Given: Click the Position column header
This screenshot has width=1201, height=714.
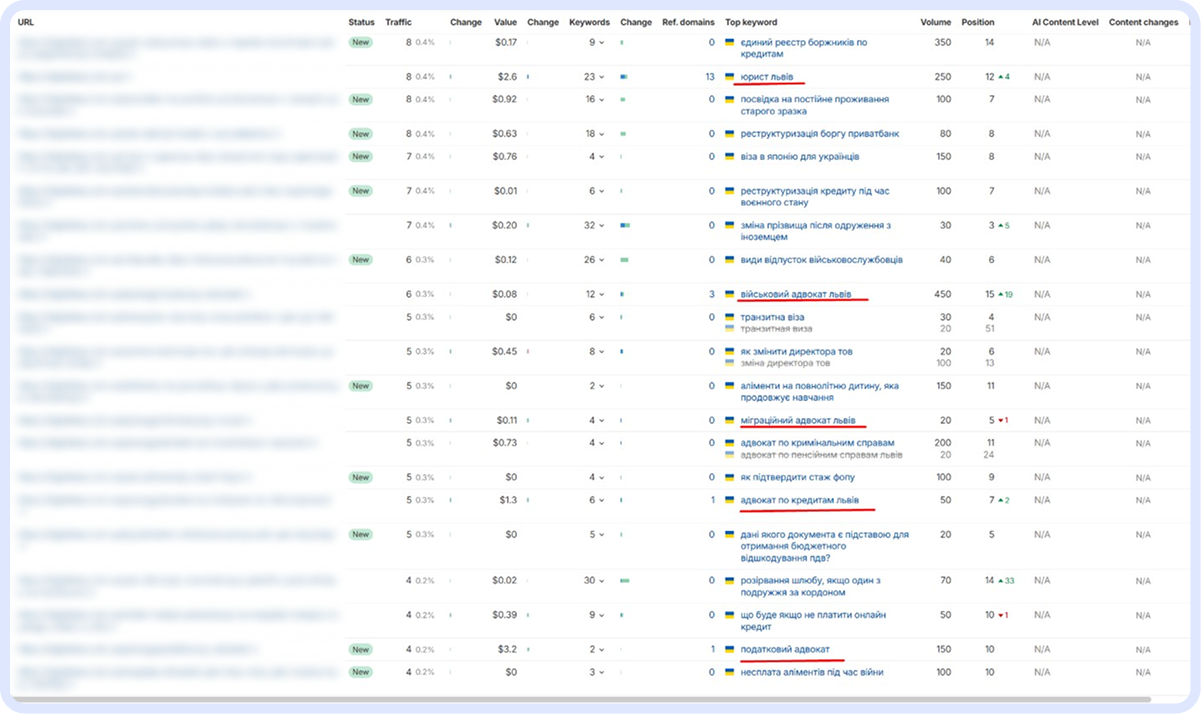Looking at the screenshot, I should (978, 22).
